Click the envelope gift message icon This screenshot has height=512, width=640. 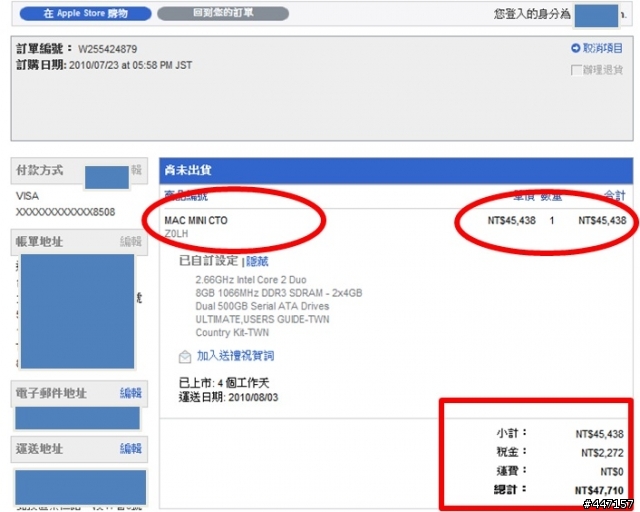click(x=185, y=356)
